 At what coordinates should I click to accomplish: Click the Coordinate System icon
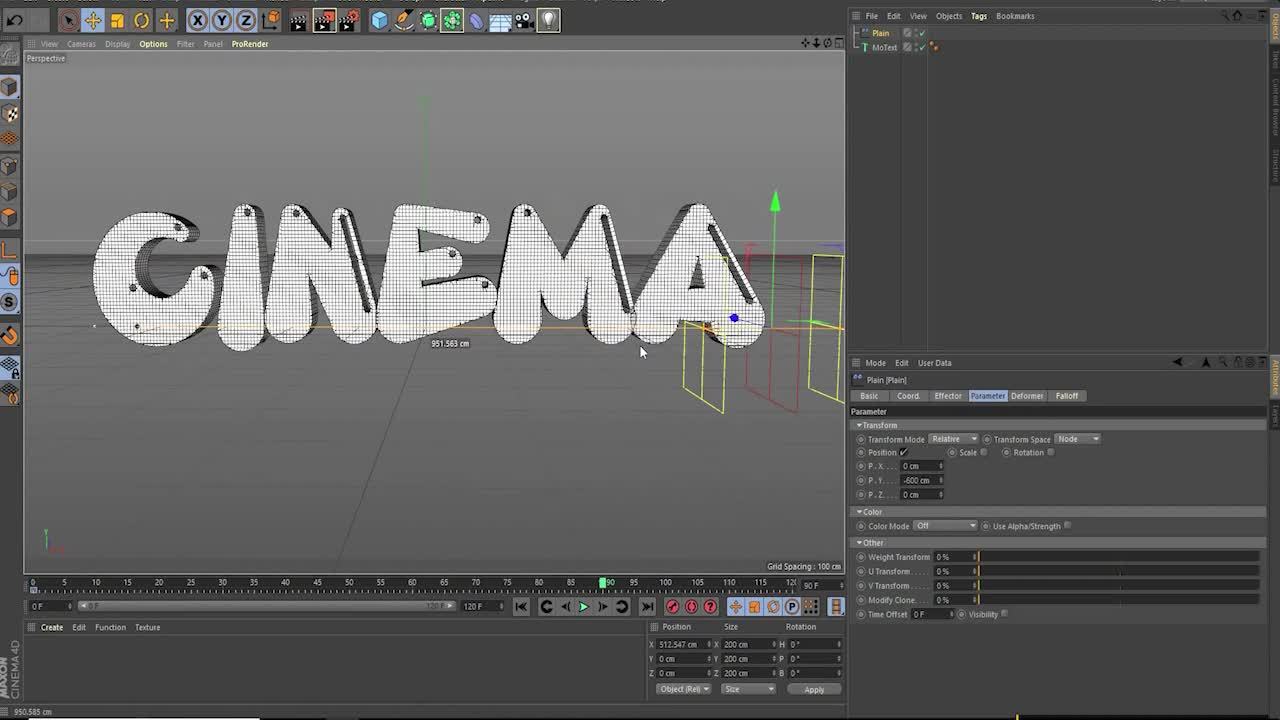pos(271,20)
